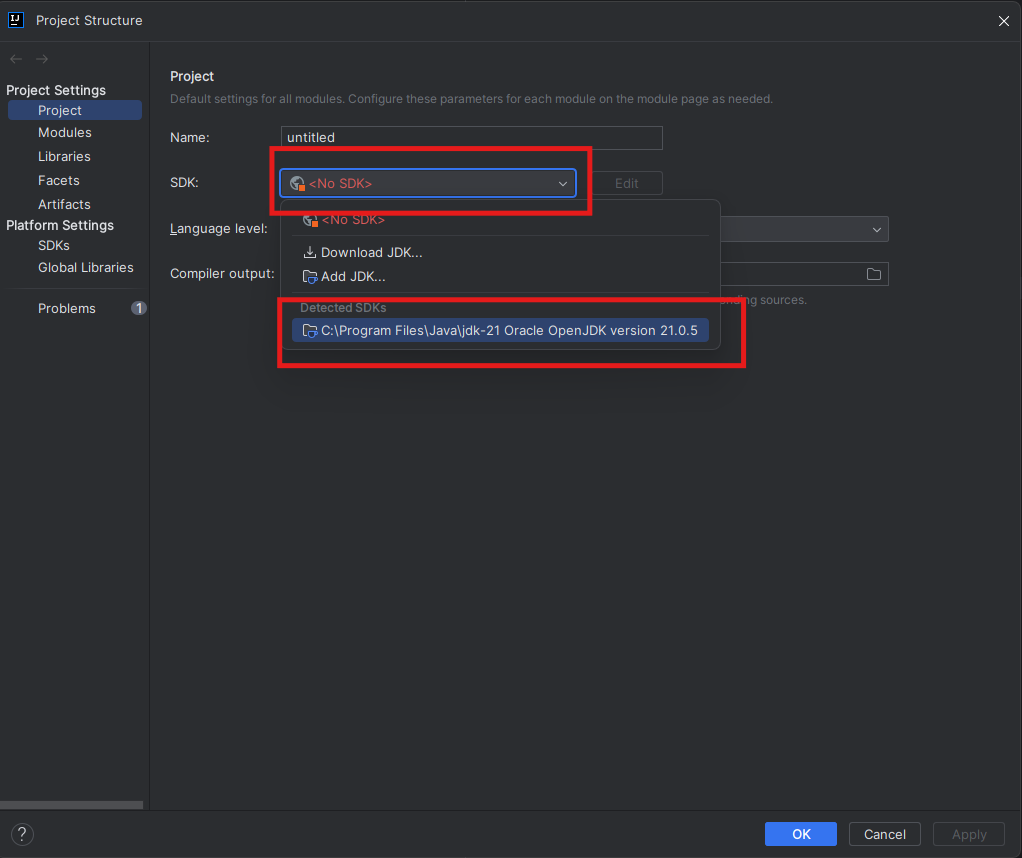Expand the Language level dropdown arrow
The image size is (1022, 858).
[x=877, y=229]
